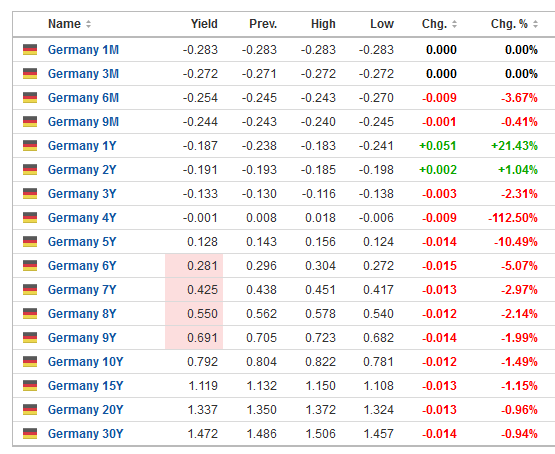555x454 pixels.
Task: Click the 1.457 low value
Action: coord(378,434)
